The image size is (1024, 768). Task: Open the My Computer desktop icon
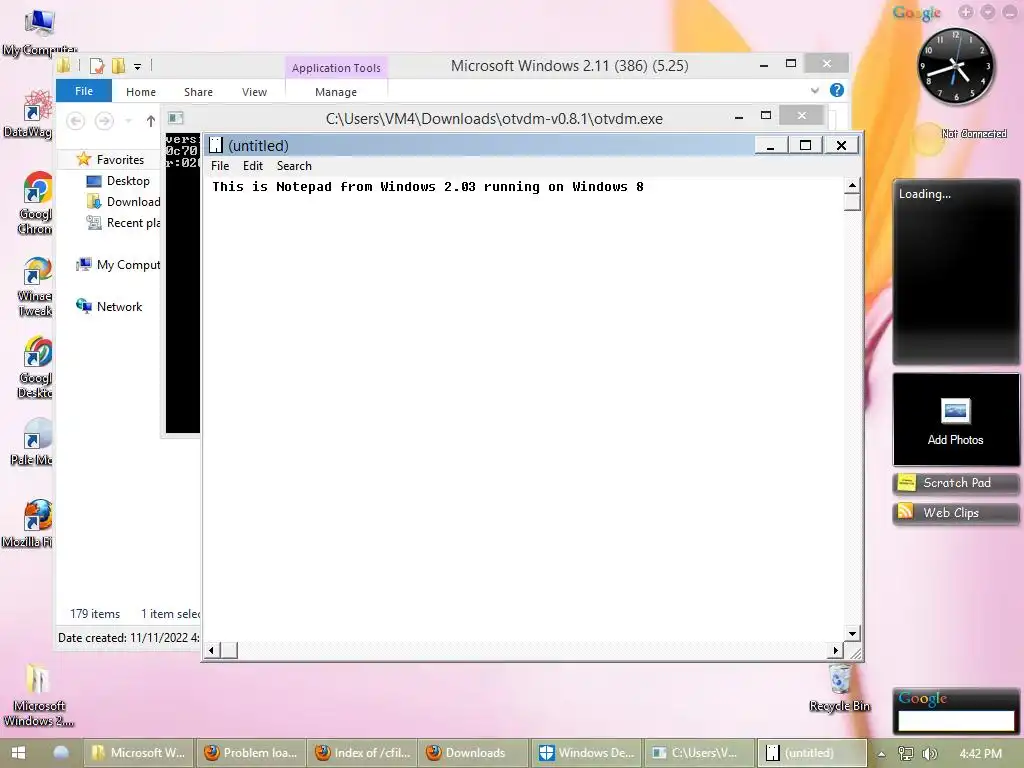pos(39,33)
